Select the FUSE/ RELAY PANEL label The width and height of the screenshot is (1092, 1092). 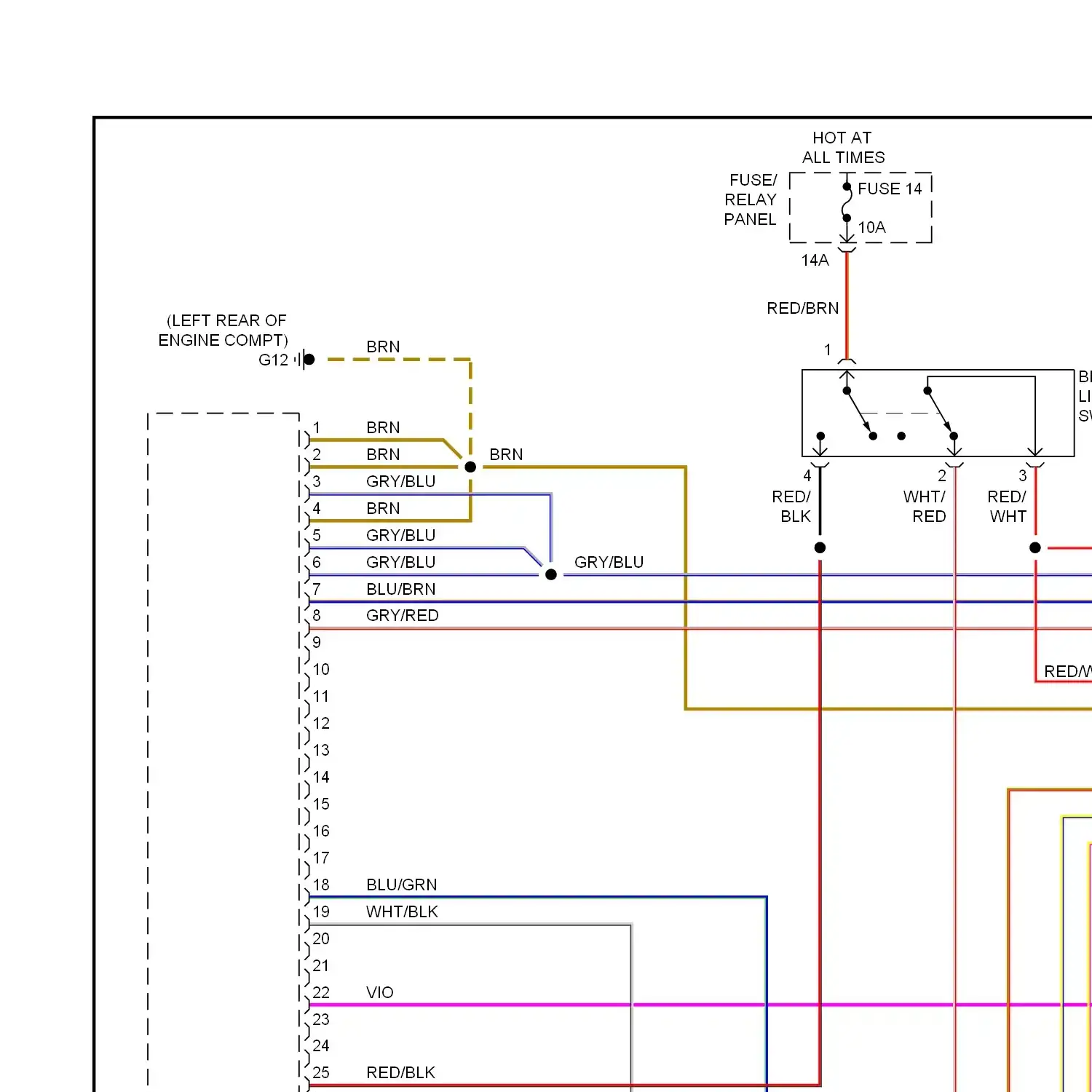[751, 199]
